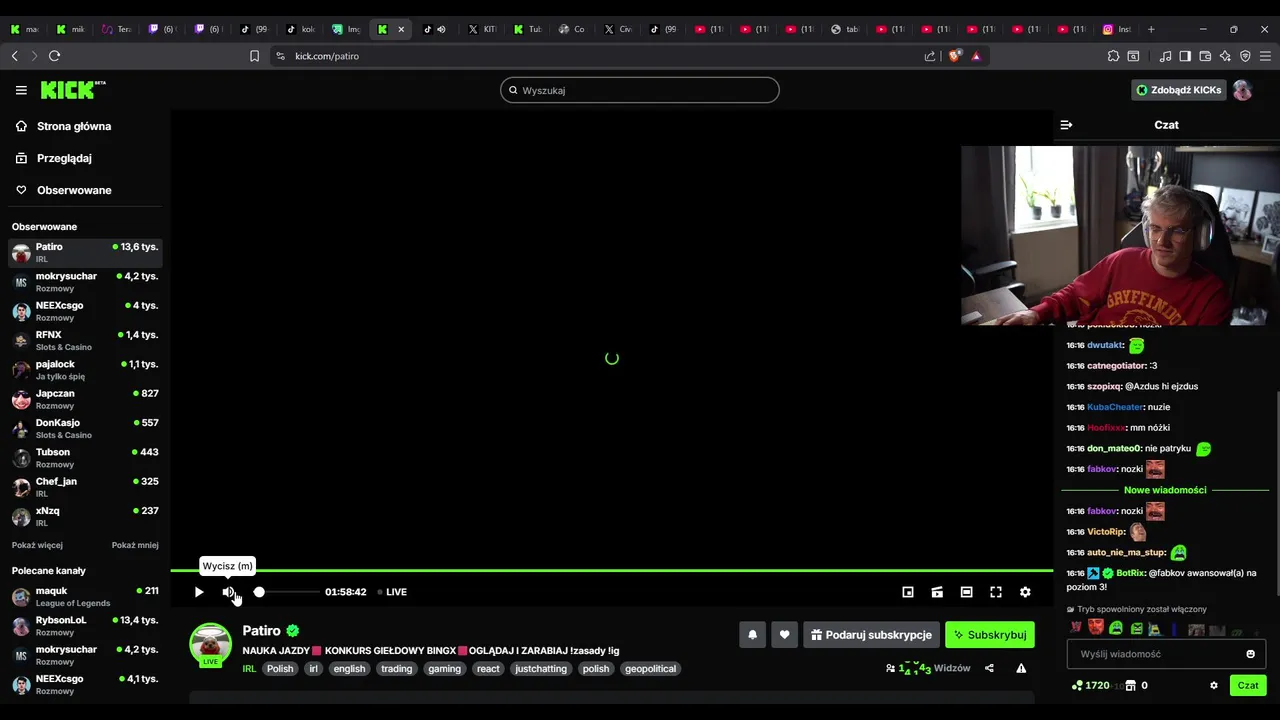Image resolution: width=1280 pixels, height=720 pixels.
Task: Click the green Subskrybuj button
Action: coord(990,635)
